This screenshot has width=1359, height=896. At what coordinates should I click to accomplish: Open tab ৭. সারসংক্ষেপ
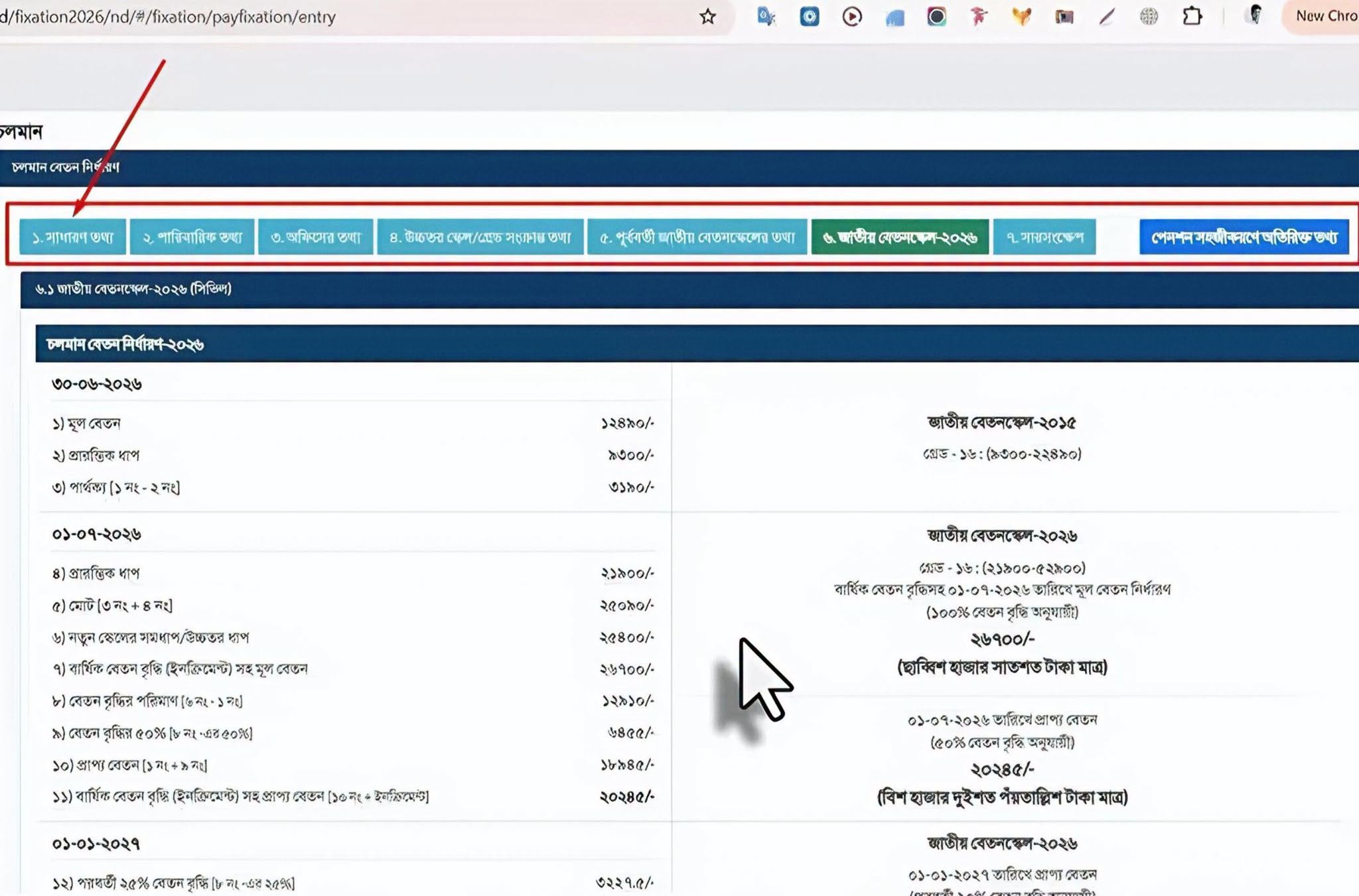click(1044, 237)
